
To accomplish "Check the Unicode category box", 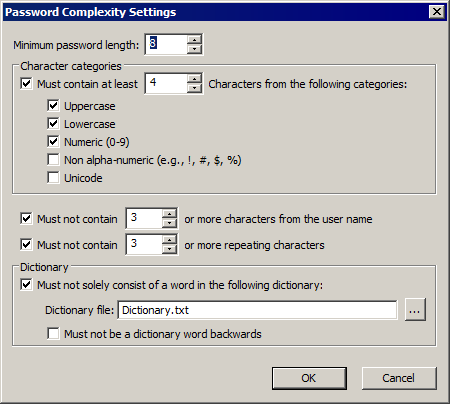I will tap(53, 178).
